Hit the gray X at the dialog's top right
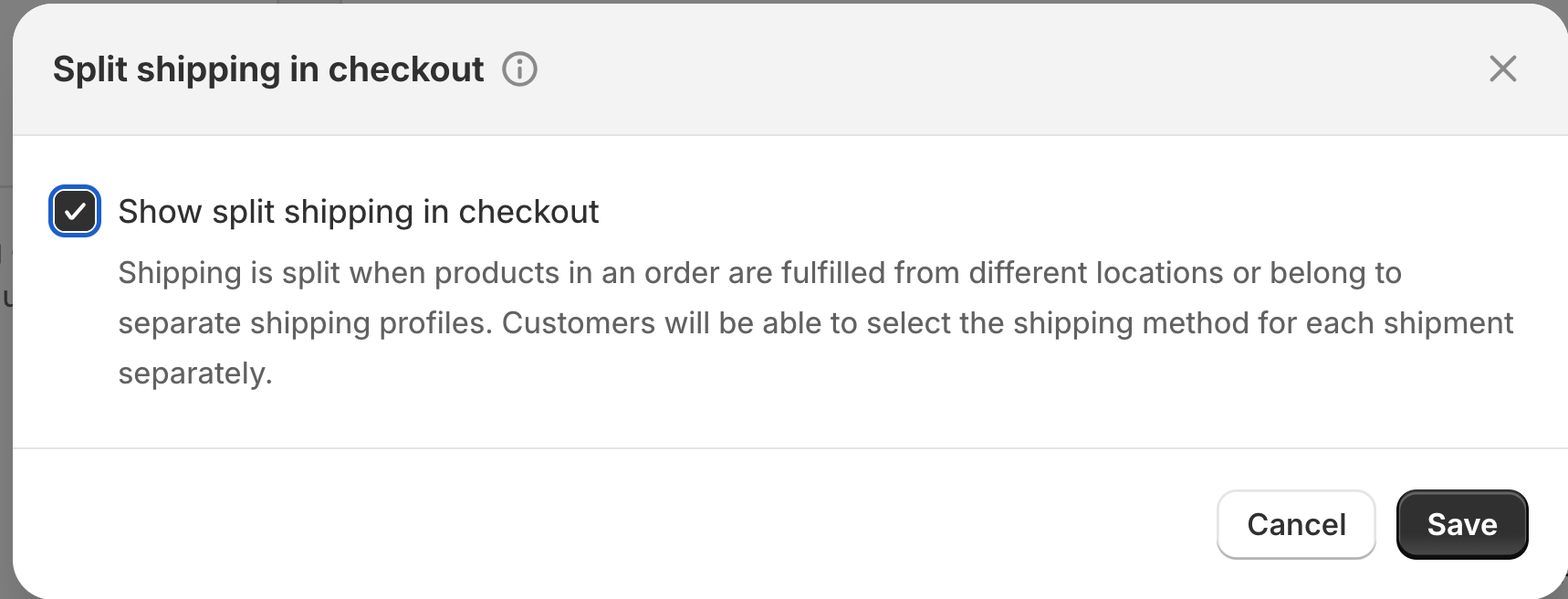Viewport: 1568px width, 599px height. pos(1502,68)
